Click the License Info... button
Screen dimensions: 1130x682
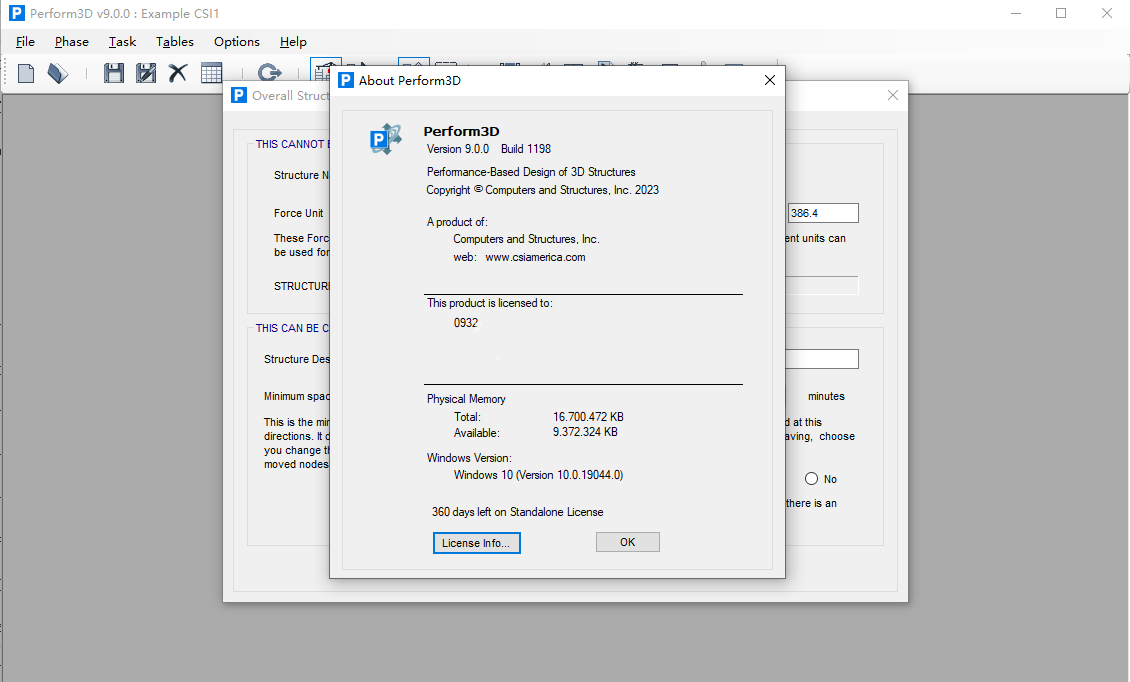(476, 543)
